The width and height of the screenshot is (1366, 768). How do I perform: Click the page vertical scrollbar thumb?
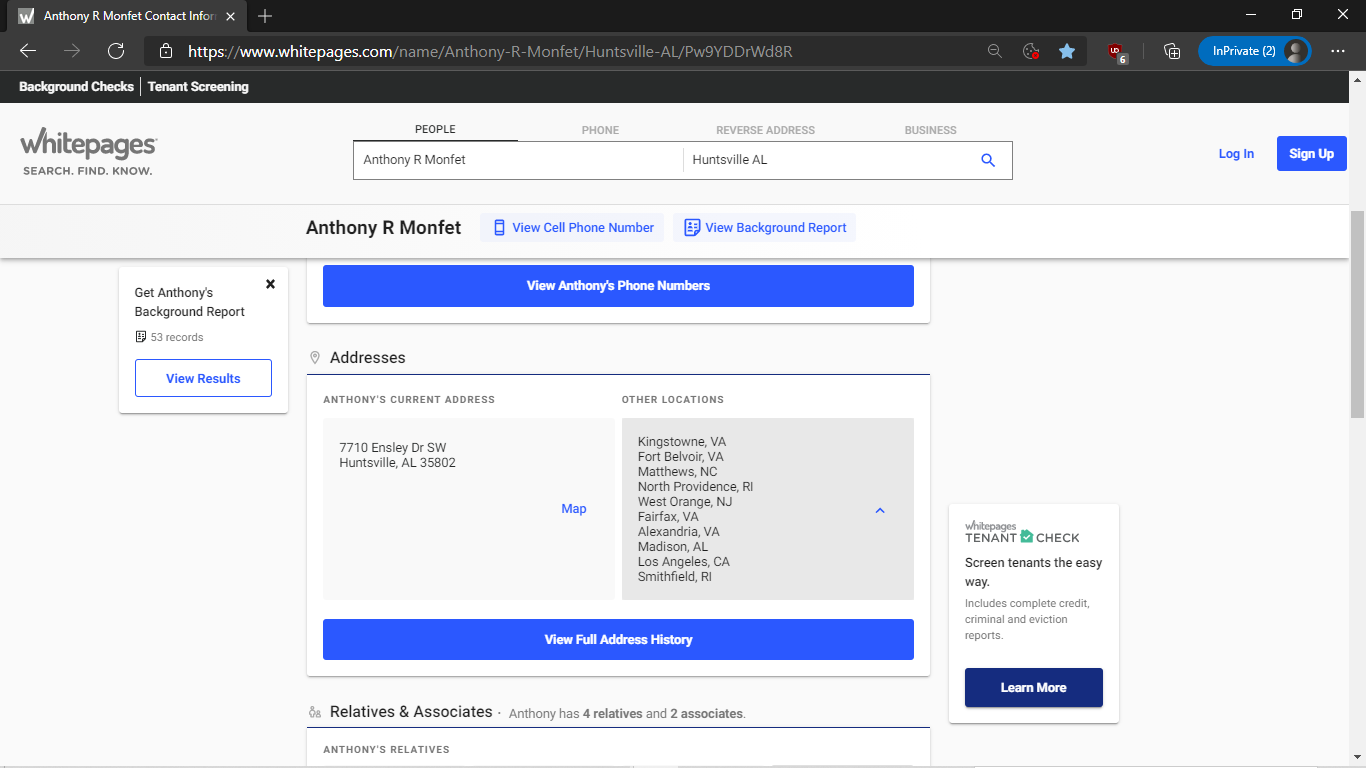[x=1357, y=315]
